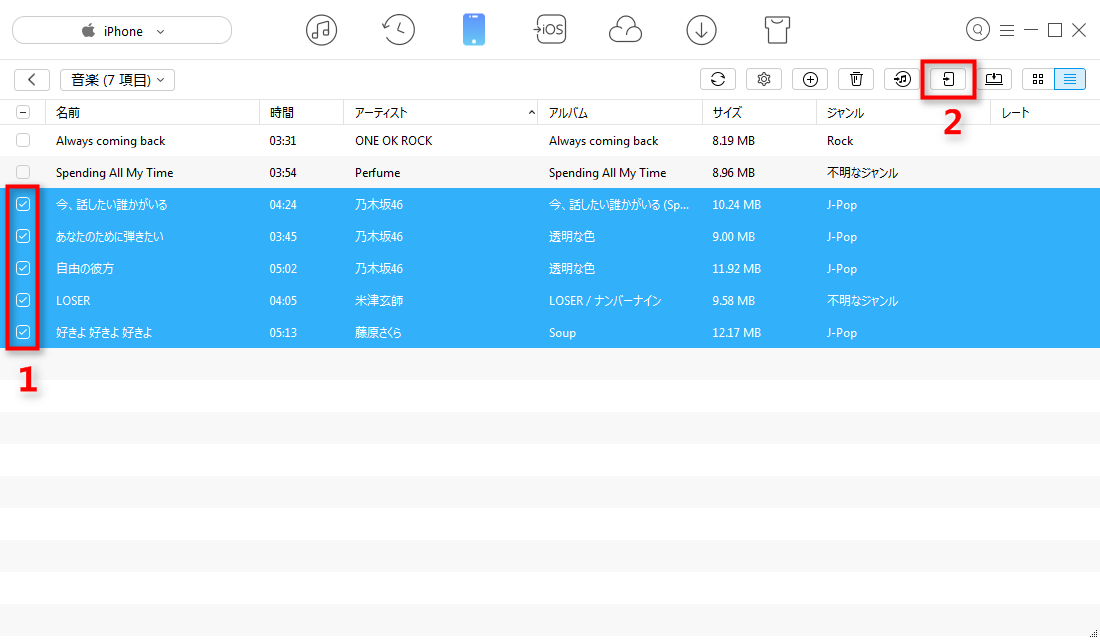Click artist name Perfume
1100x640 pixels.
(x=377, y=173)
